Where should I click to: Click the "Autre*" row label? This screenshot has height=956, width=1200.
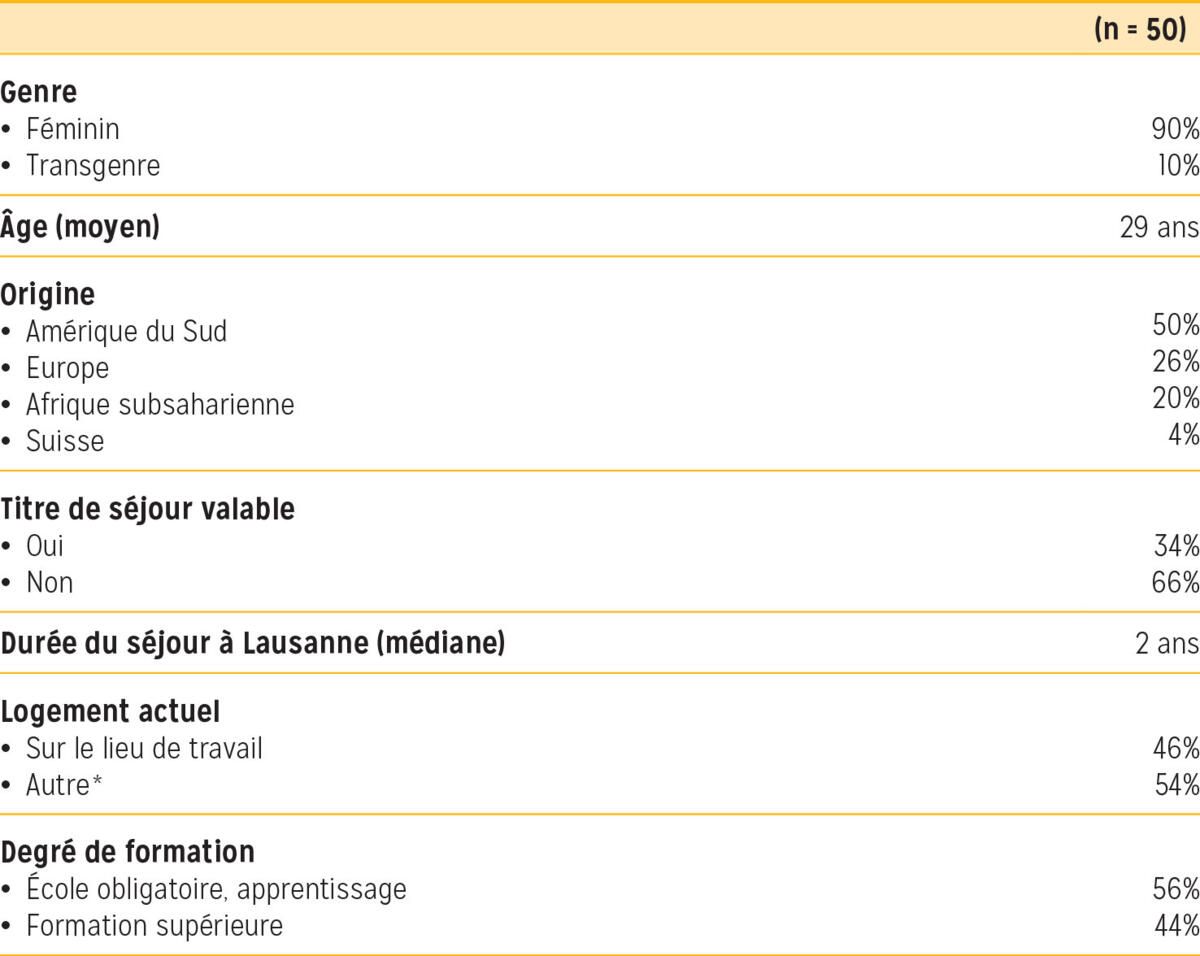coord(65,786)
